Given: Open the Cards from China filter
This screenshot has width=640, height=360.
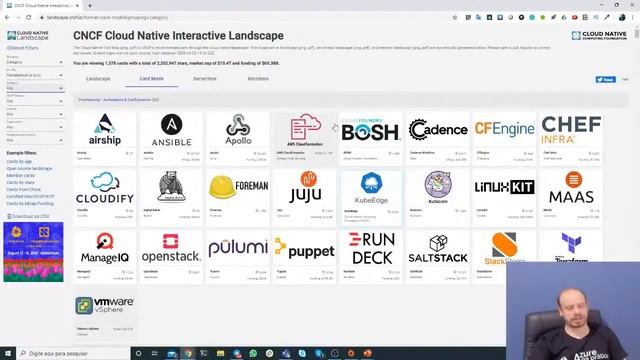Looking at the screenshot, I should 24,189.
